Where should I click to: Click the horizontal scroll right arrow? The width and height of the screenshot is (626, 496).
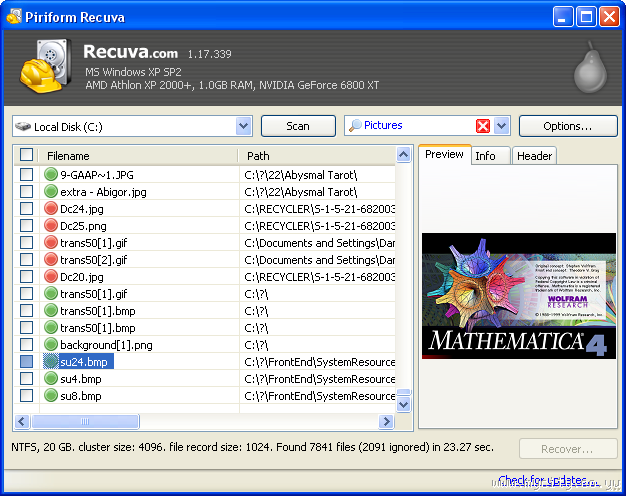click(386, 421)
